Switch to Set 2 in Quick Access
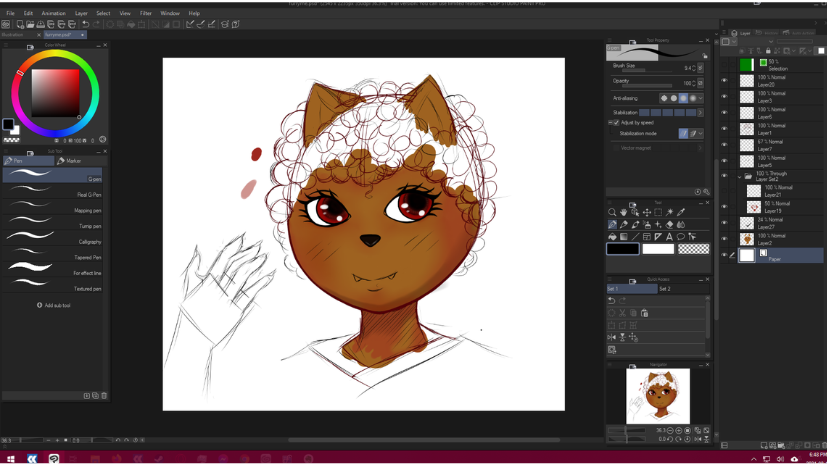 [664, 289]
